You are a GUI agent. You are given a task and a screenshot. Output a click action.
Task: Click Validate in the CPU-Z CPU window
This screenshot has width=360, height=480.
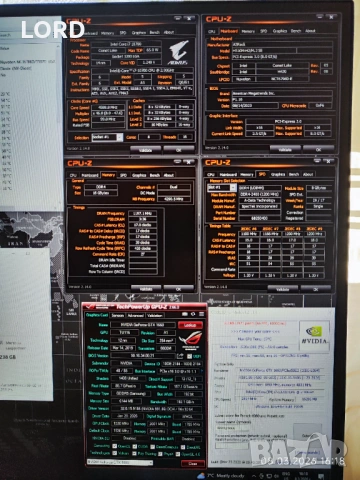click(x=145, y=150)
